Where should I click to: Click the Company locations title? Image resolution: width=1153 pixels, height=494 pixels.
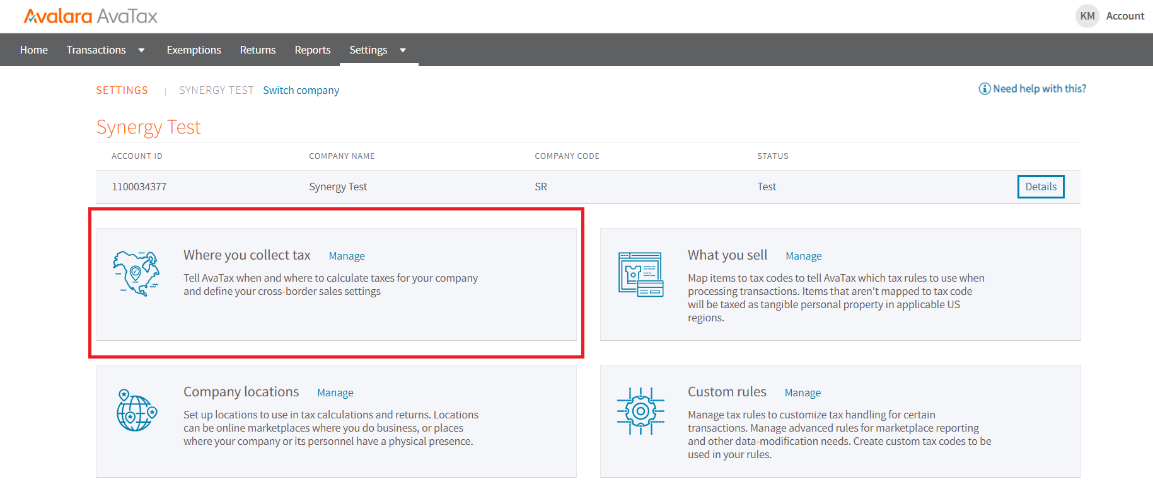[x=241, y=392]
